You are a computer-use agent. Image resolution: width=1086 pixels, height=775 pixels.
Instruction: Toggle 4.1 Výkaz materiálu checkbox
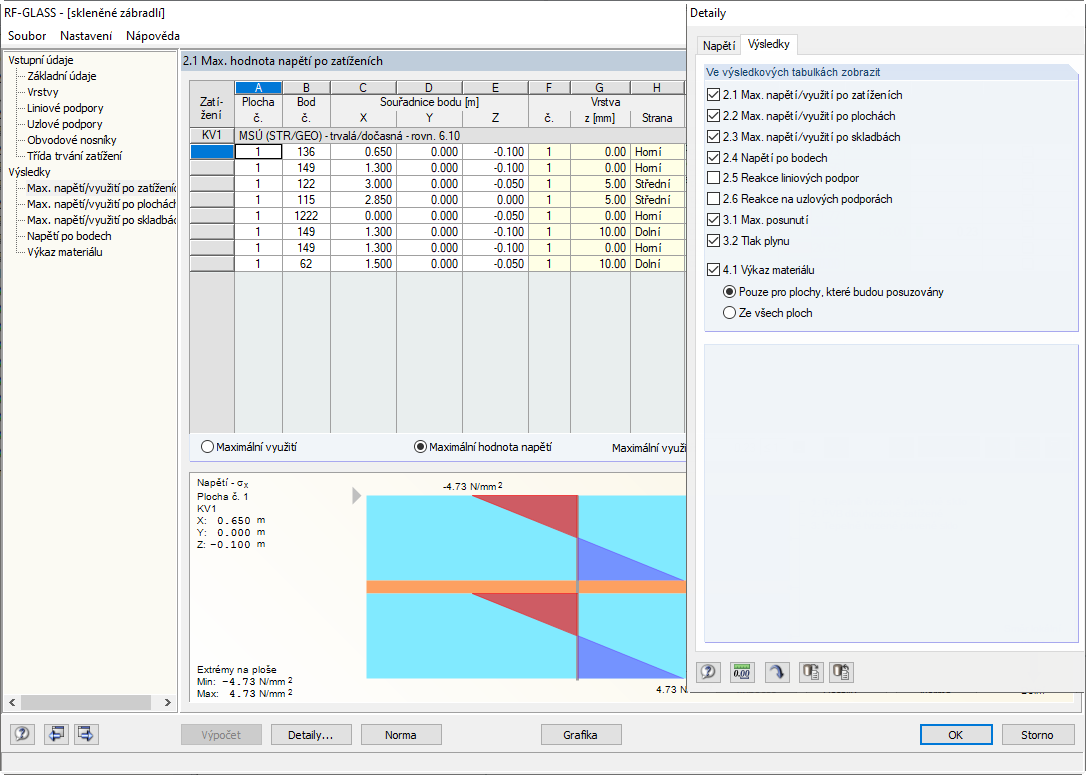(713, 269)
